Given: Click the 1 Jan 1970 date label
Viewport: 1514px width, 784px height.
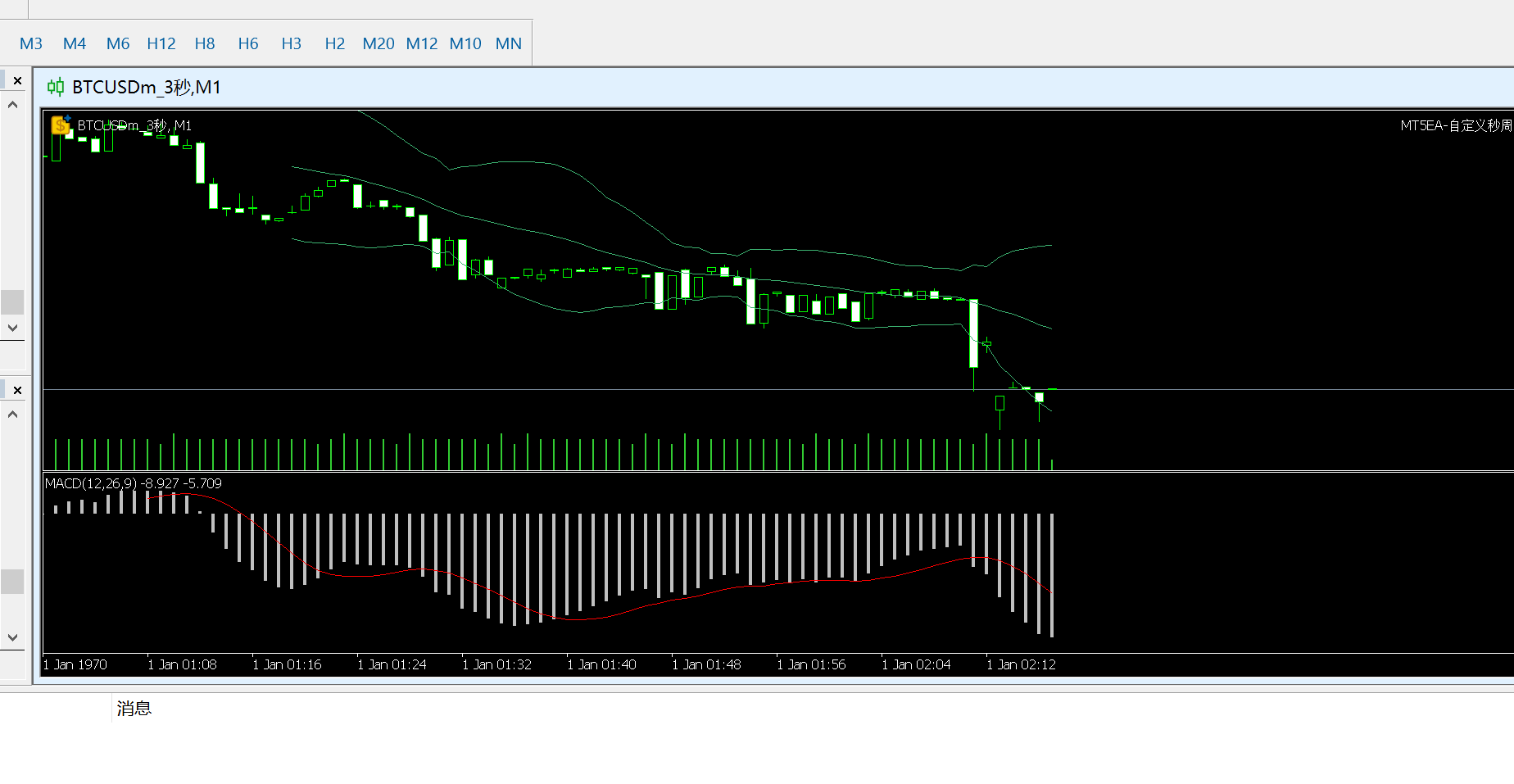Looking at the screenshot, I should (x=75, y=664).
